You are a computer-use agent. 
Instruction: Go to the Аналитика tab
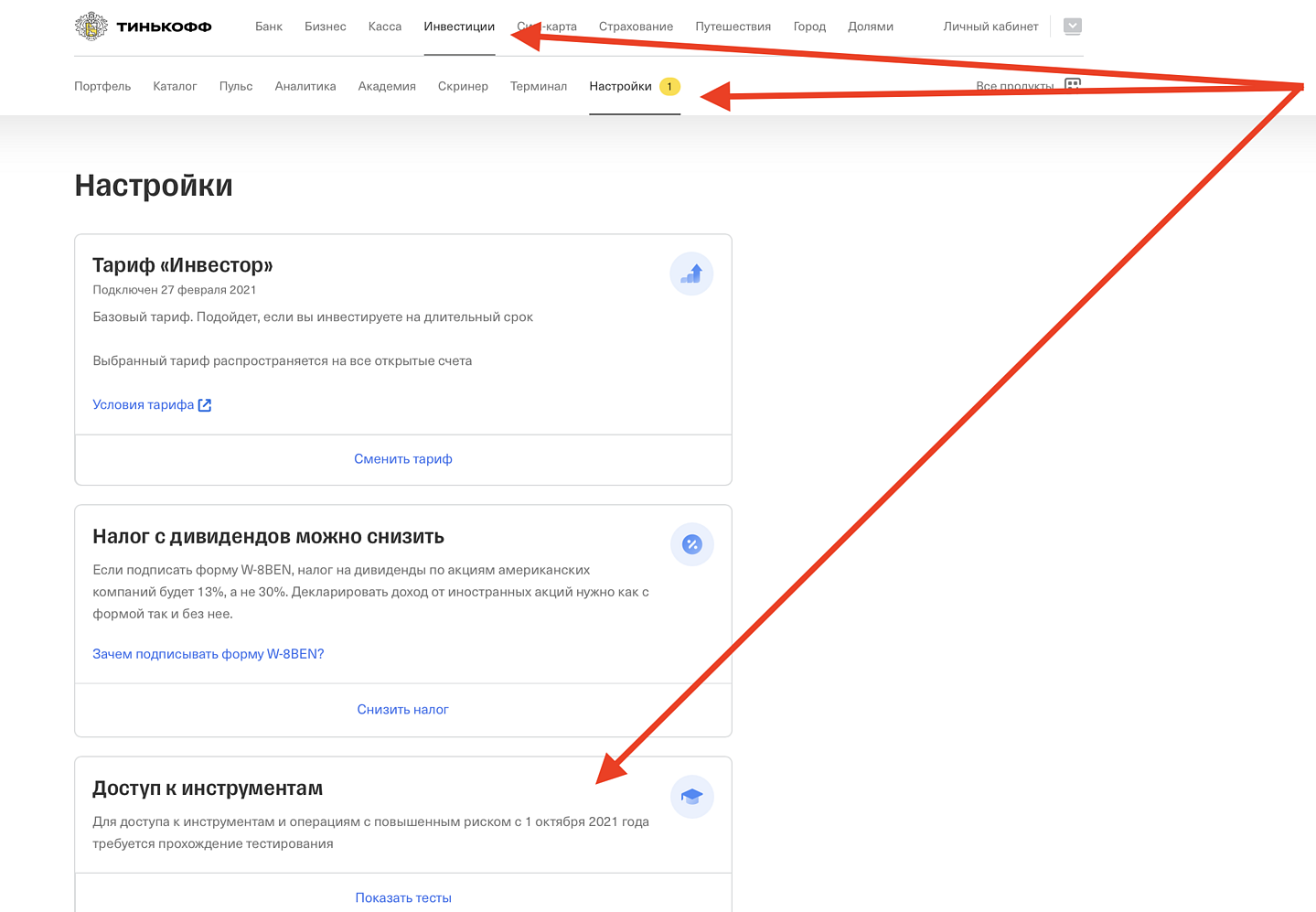tap(305, 86)
